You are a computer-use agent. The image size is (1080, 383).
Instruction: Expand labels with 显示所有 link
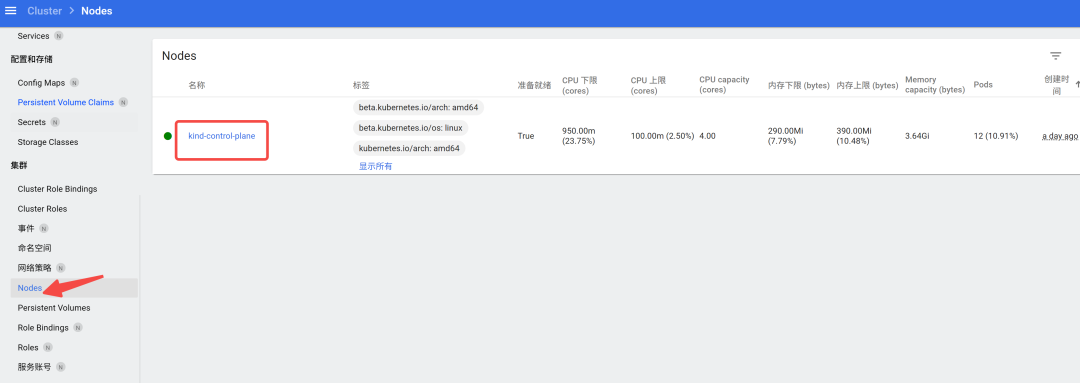tap(375, 167)
